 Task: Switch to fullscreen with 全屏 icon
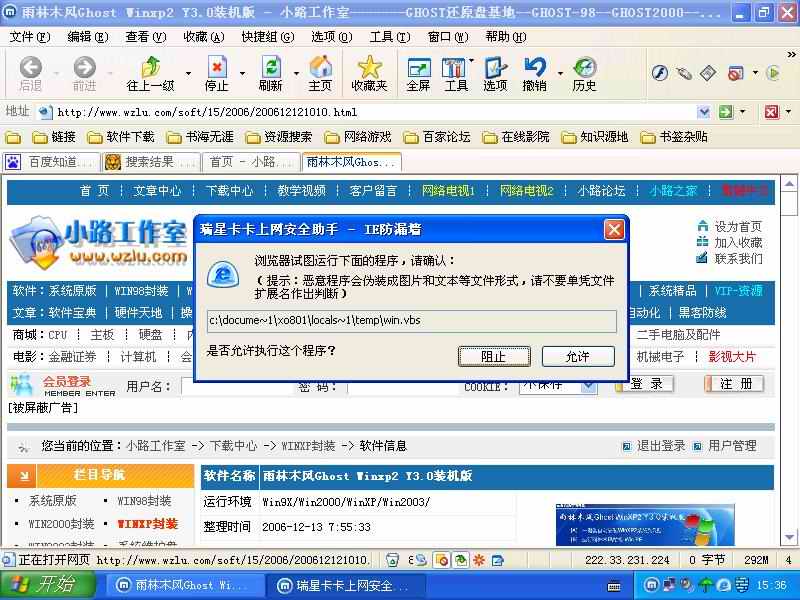pos(418,73)
